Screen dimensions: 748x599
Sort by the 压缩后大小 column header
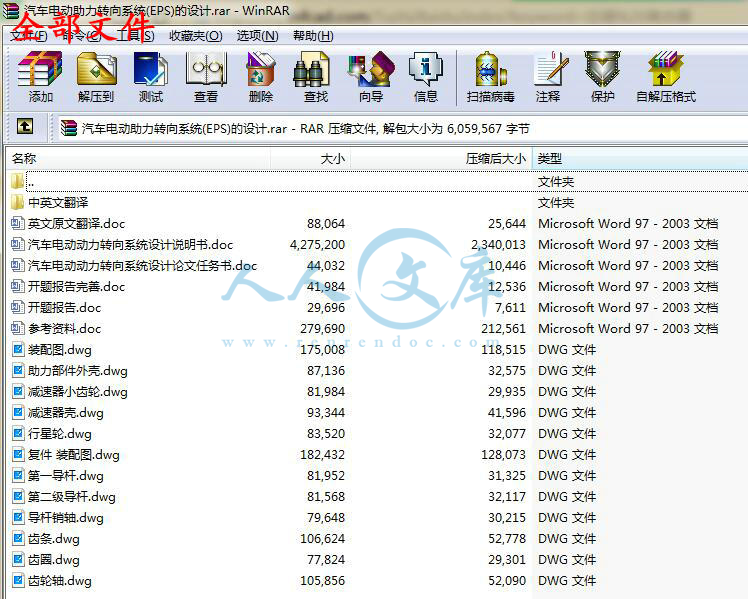coord(441,159)
